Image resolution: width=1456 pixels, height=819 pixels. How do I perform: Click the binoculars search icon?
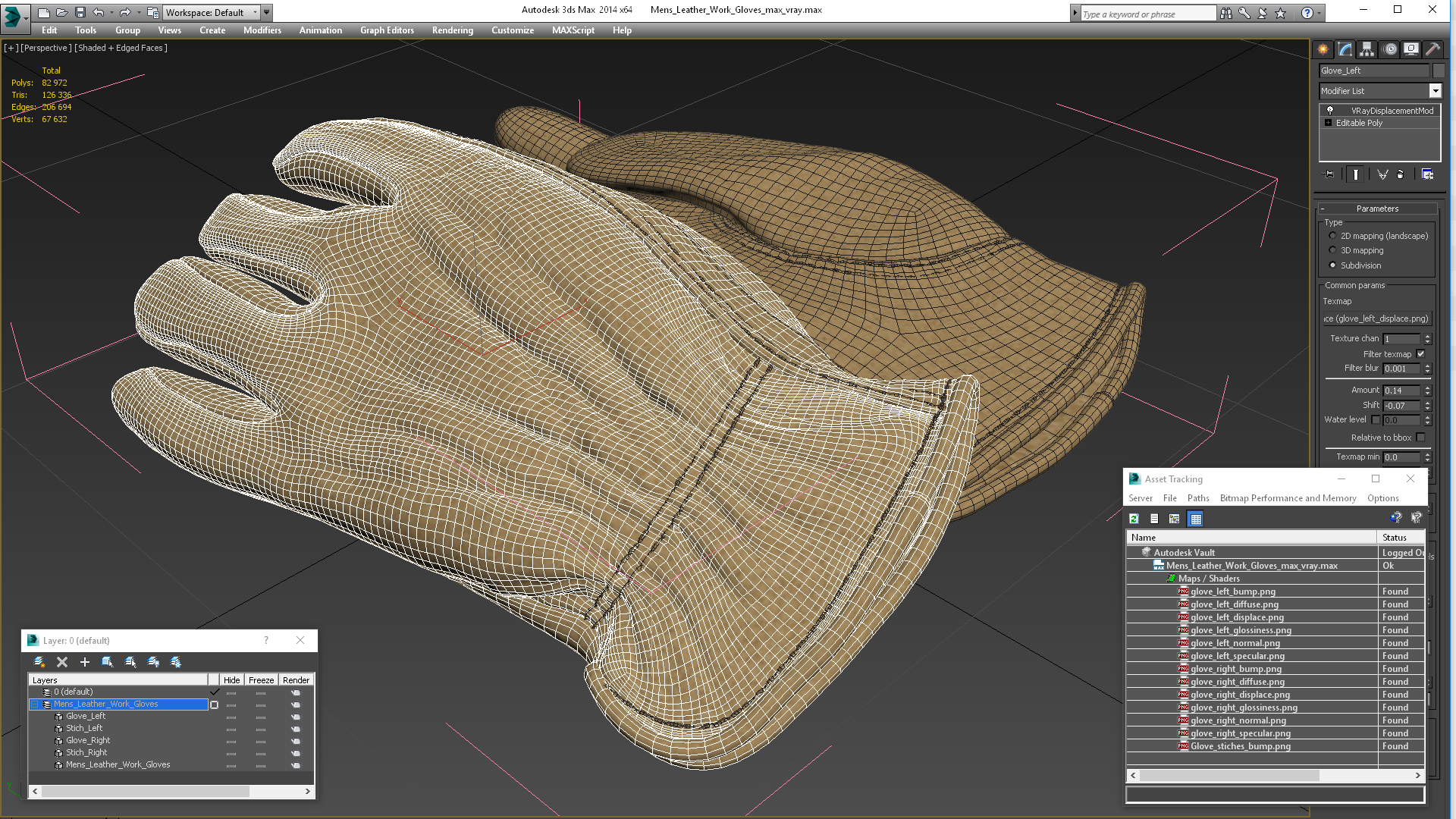(1226, 13)
